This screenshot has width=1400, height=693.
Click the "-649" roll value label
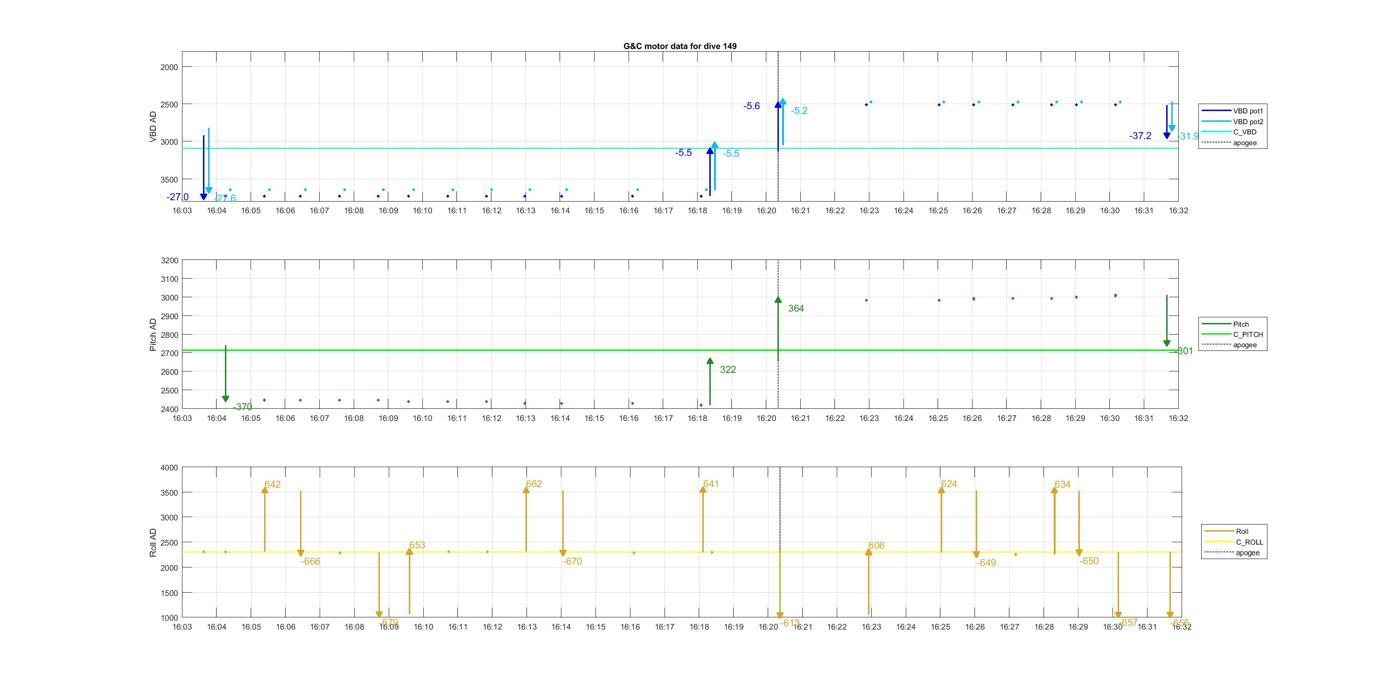tap(987, 563)
